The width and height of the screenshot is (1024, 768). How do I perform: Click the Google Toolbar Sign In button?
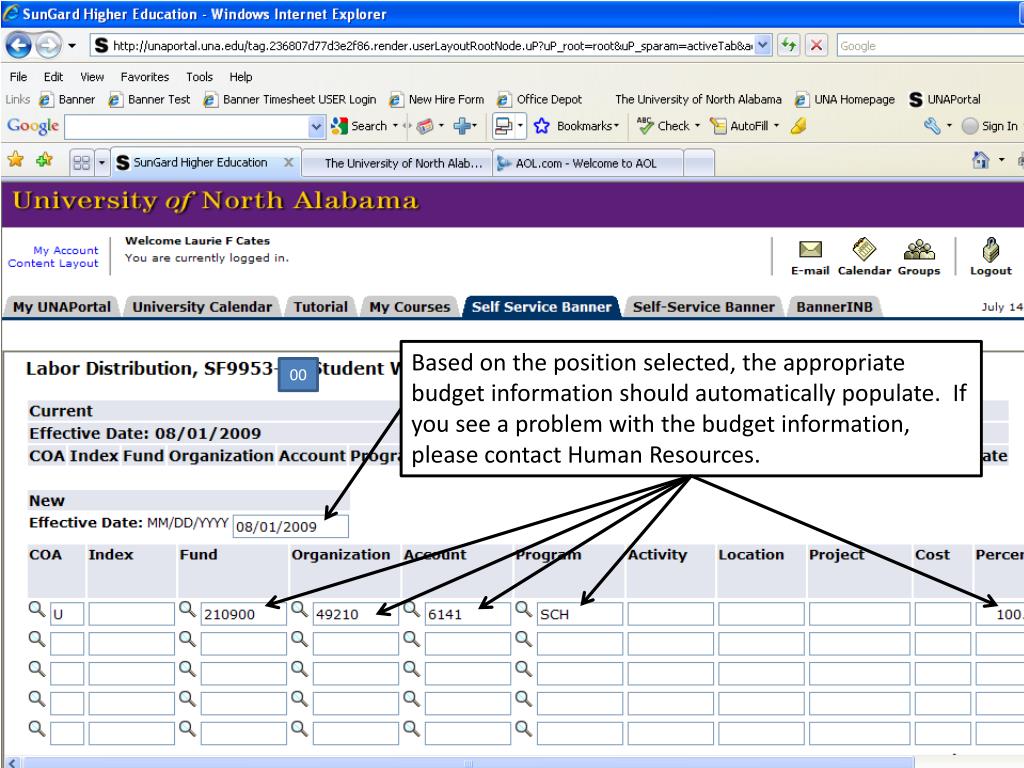click(990, 126)
